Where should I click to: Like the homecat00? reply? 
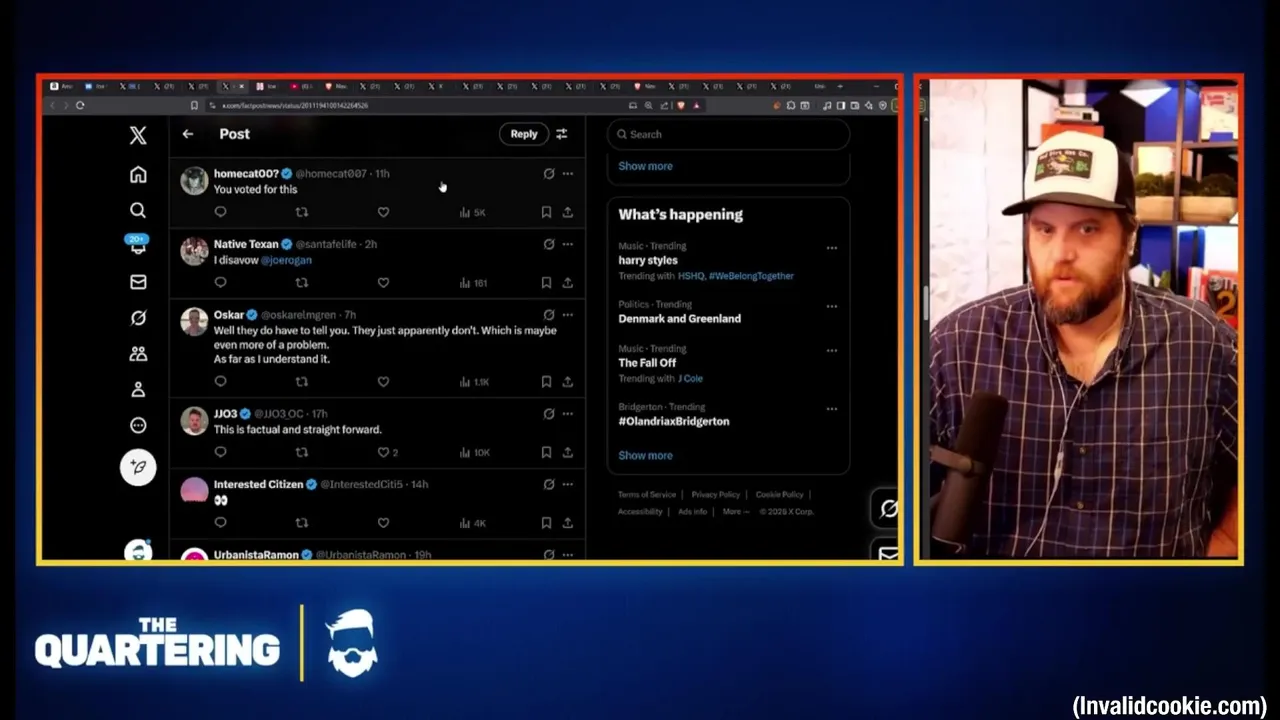coord(383,212)
